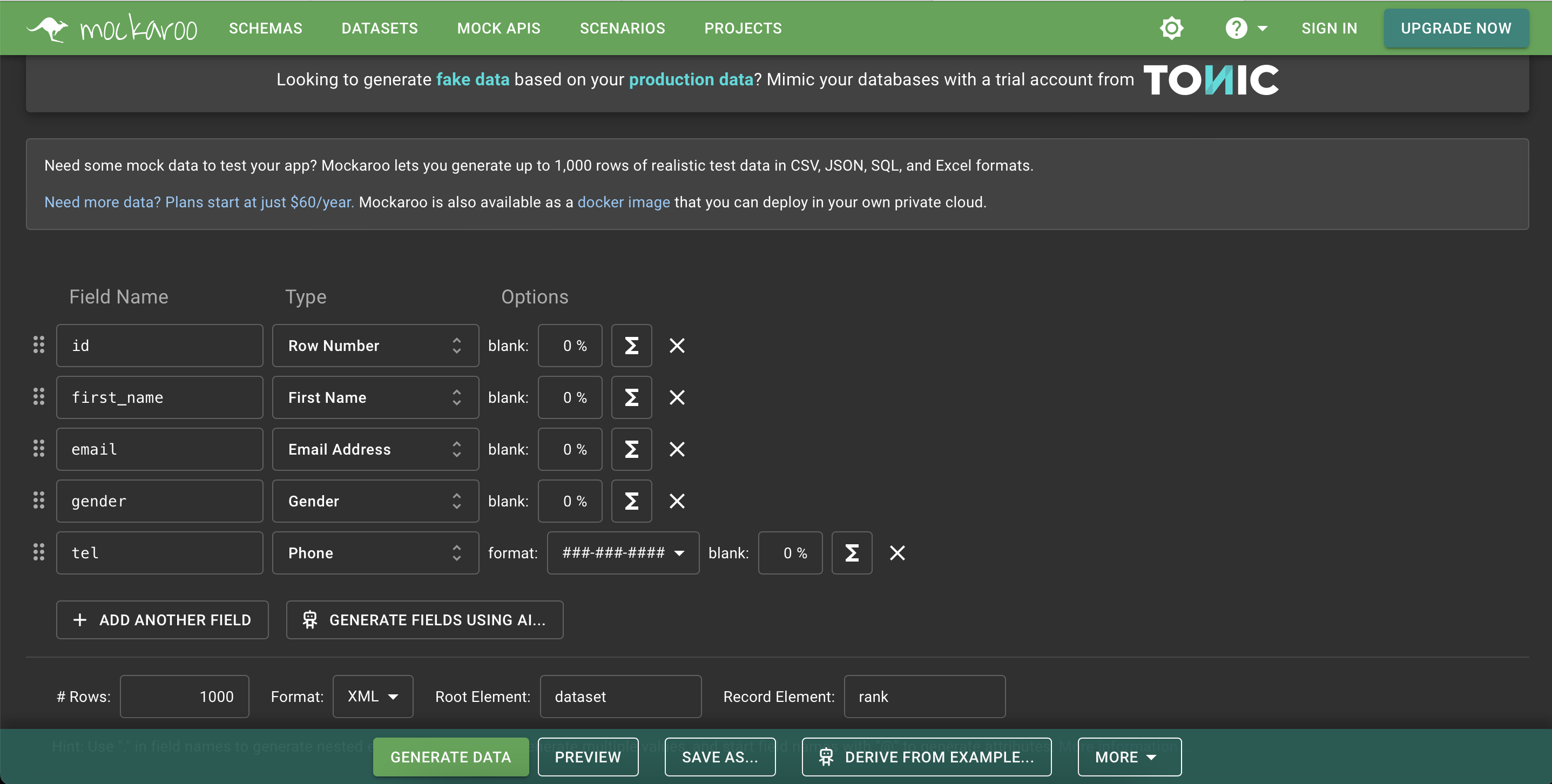The image size is (1552, 784).
Task: Follow the docker image link
Action: [623, 202]
